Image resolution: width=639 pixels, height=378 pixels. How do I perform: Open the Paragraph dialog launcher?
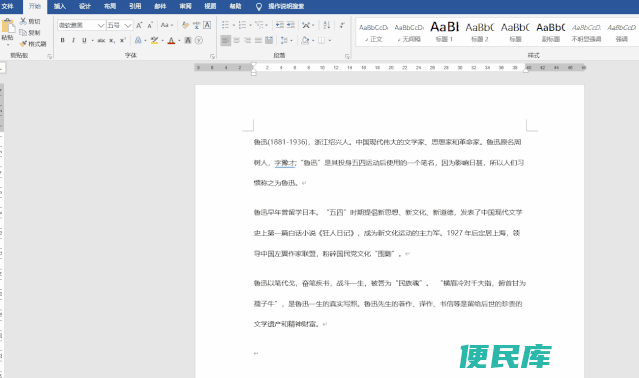tap(347, 56)
